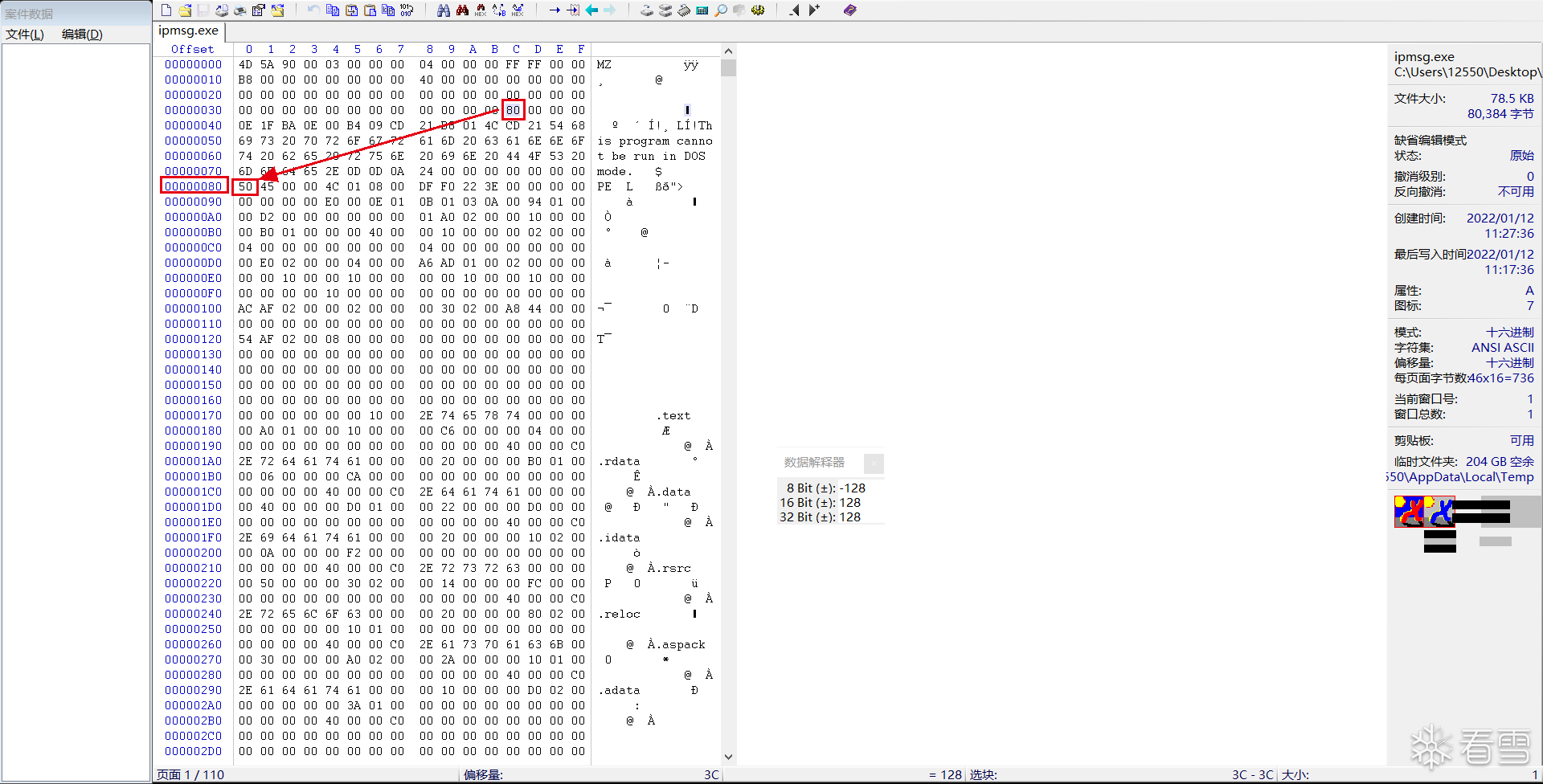The image size is (1543, 784).
Task: Click the Go To Offset arrow icon
Action: [555, 10]
